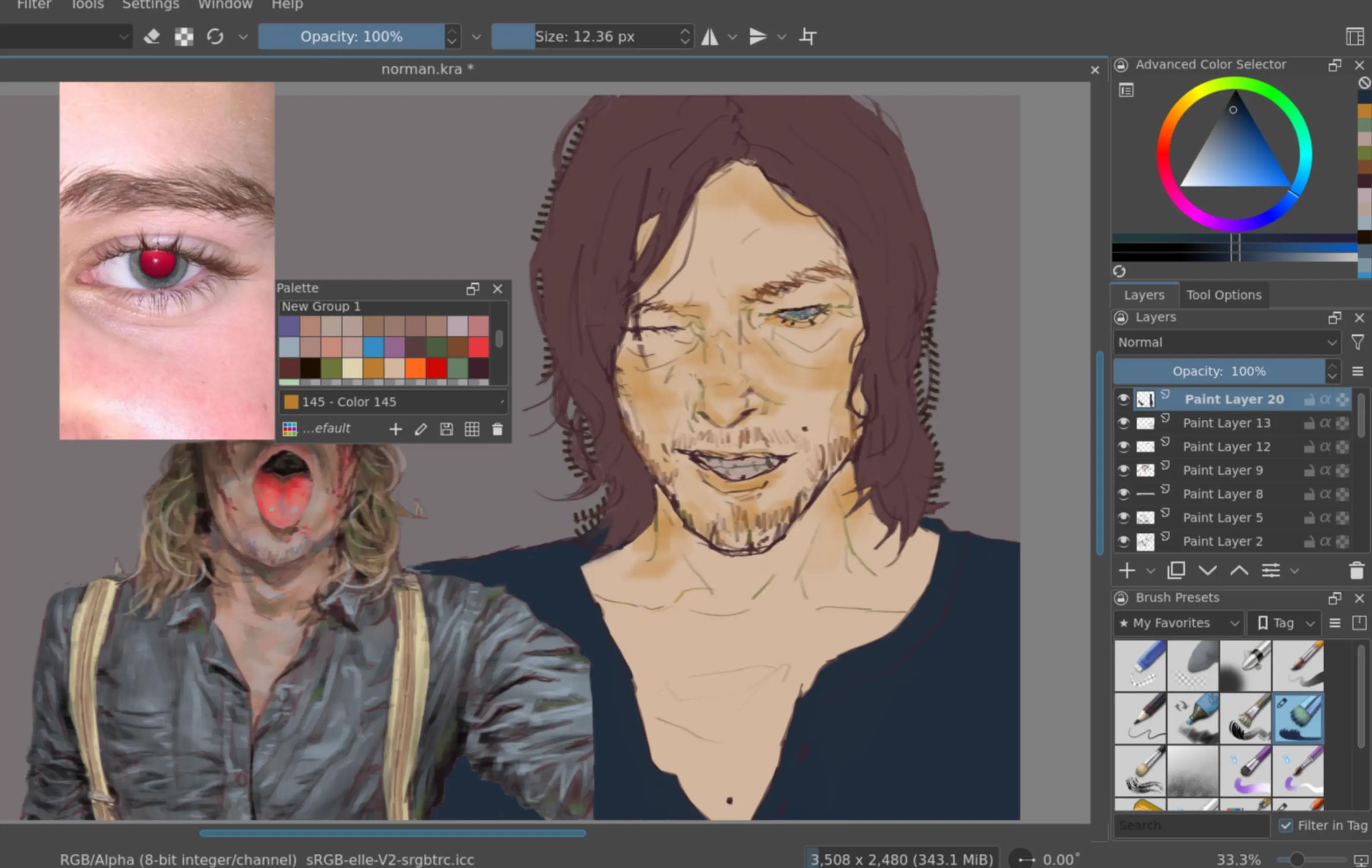1372x868 pixels.
Task: Open the Help menu
Action: 287,5
